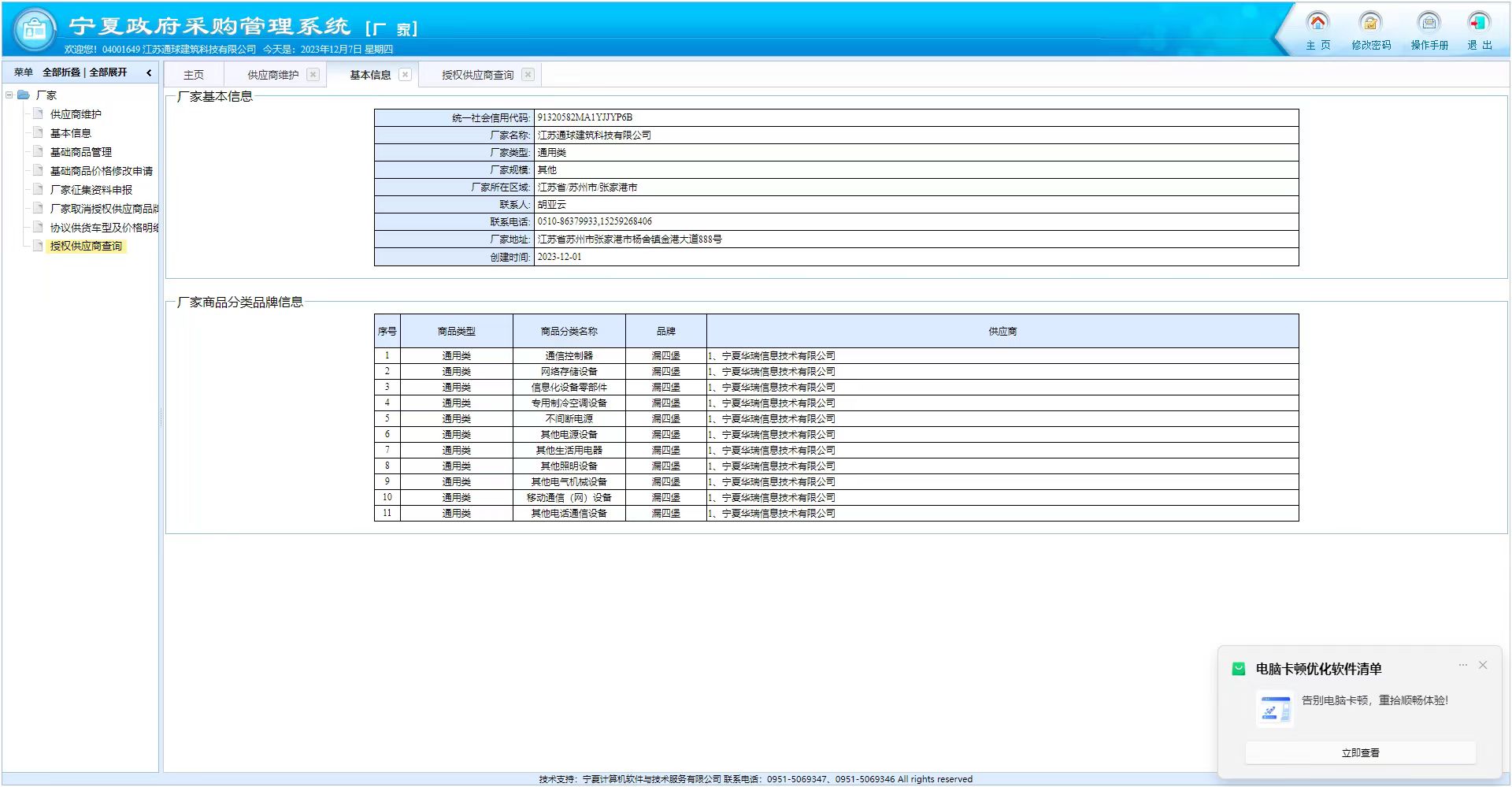Open 供应商维护 in sidebar tree

pyautogui.click(x=76, y=114)
